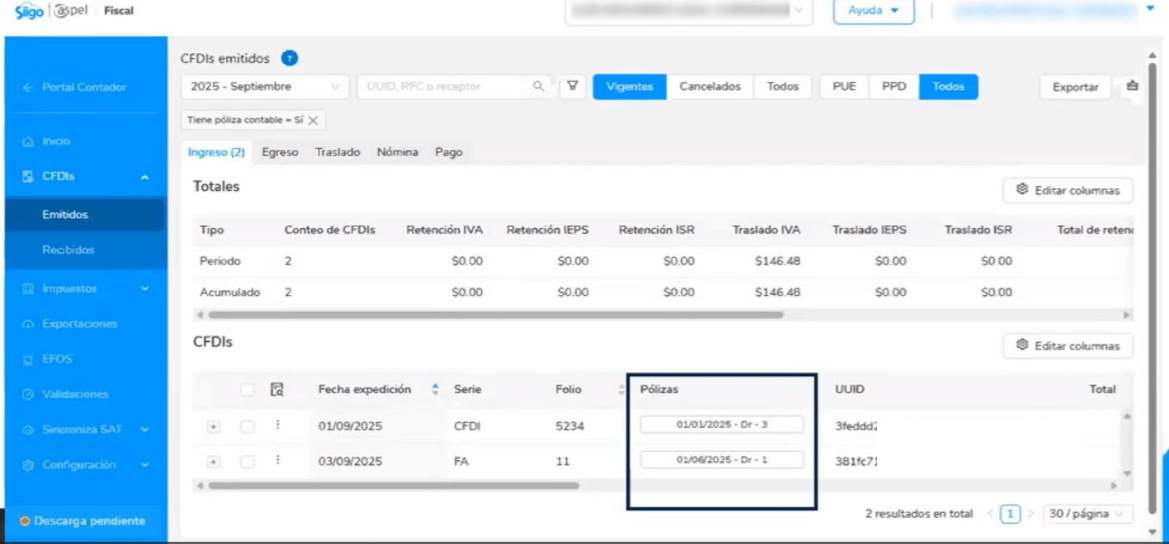Select the Todos status filter next to Cancelados
Screen dimensions: 1169x544
click(x=783, y=86)
